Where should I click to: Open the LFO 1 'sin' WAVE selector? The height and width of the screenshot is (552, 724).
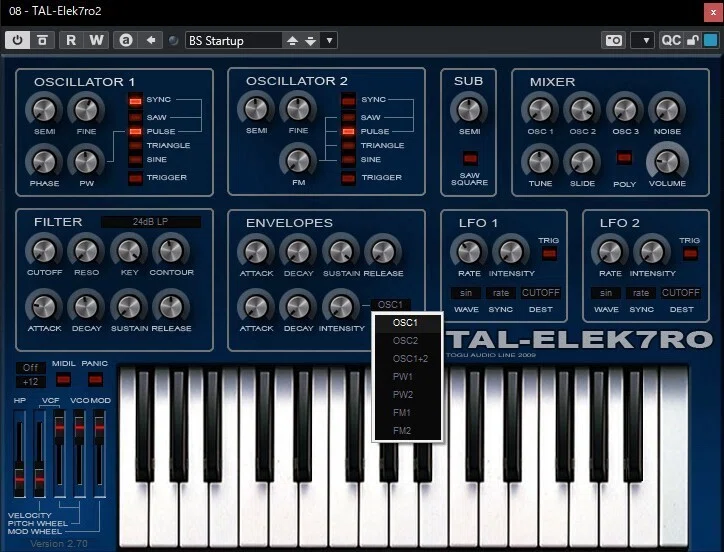tap(466, 293)
